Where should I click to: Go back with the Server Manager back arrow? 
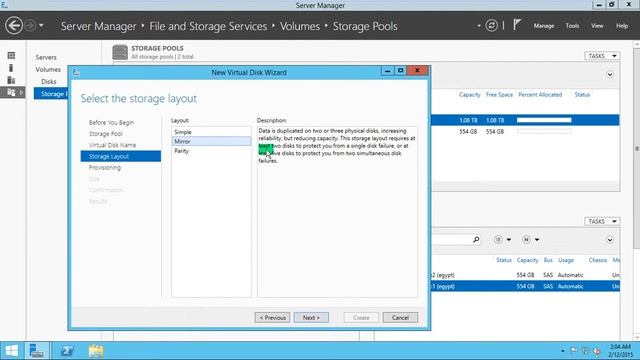[14, 26]
